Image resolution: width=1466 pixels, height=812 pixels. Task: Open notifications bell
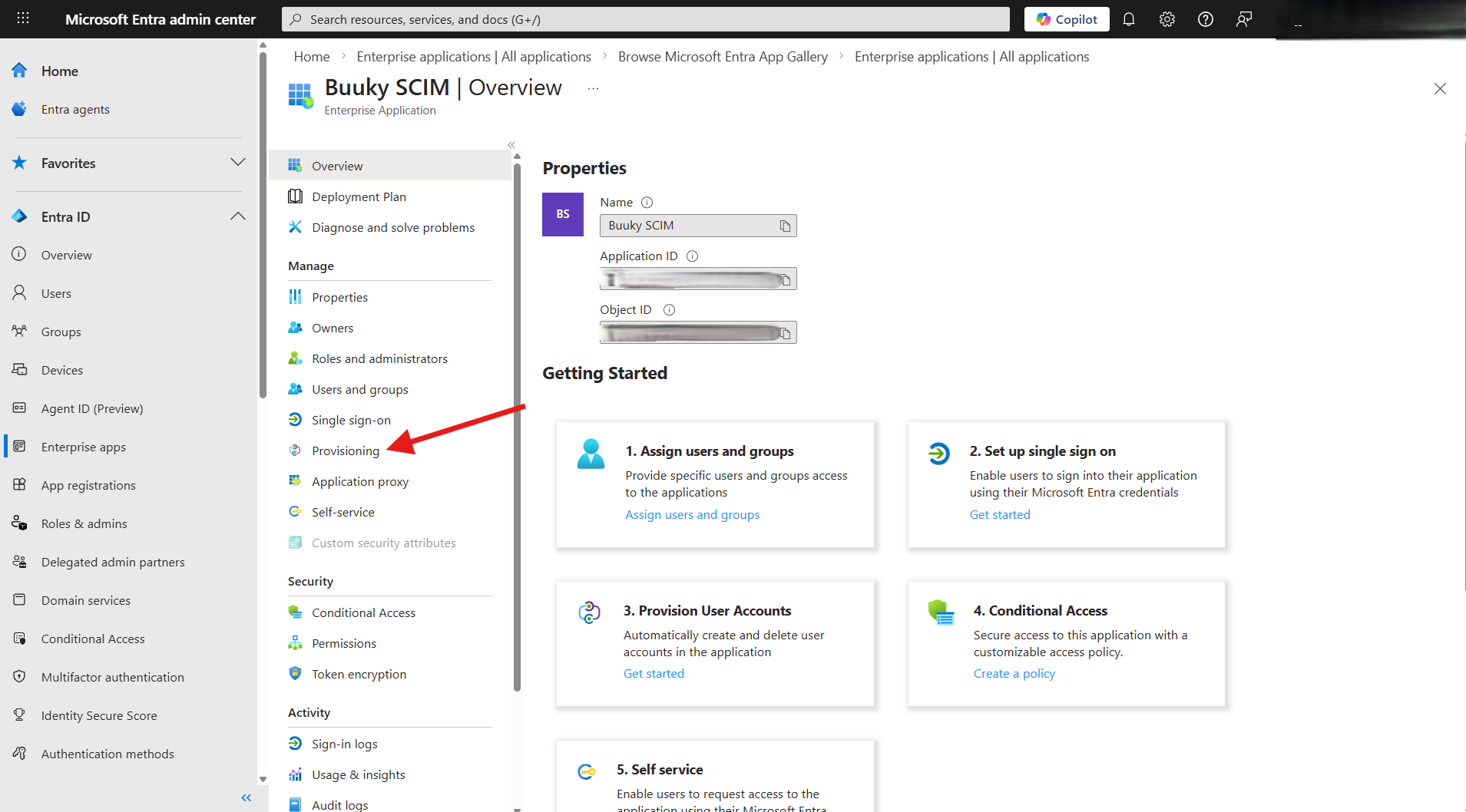(1129, 18)
